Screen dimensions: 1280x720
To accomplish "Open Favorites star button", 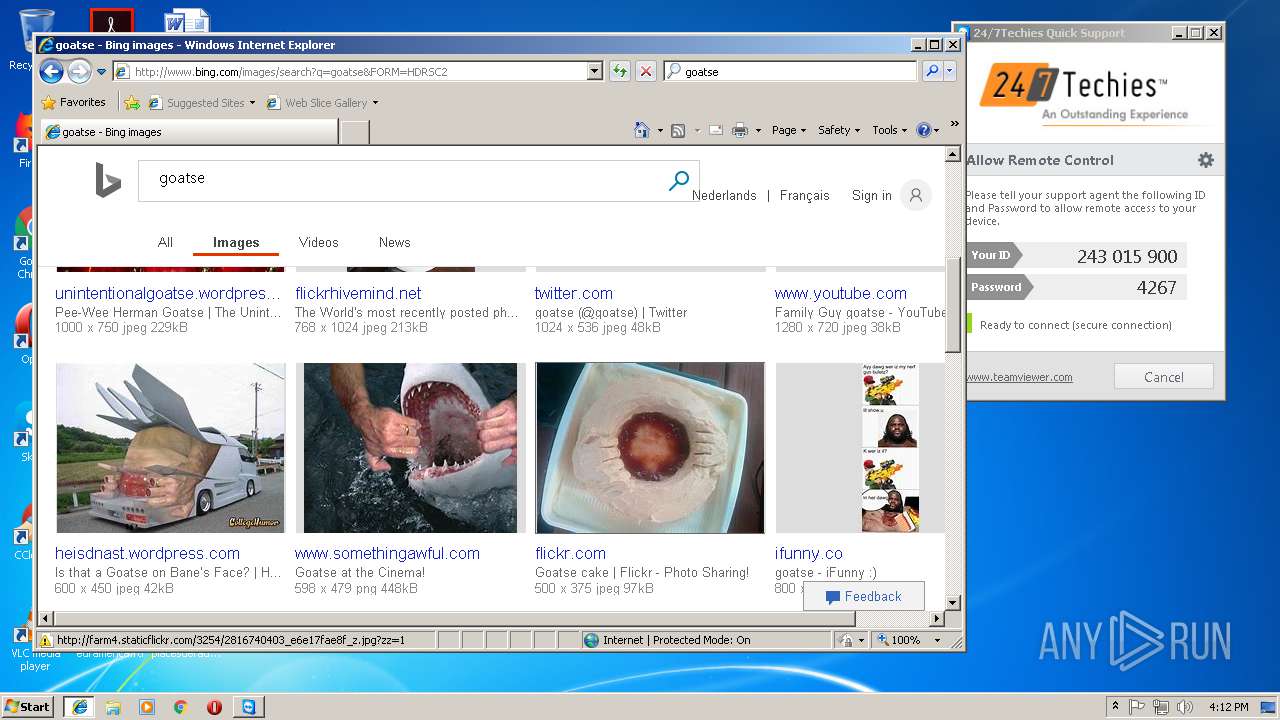I will click(73, 102).
